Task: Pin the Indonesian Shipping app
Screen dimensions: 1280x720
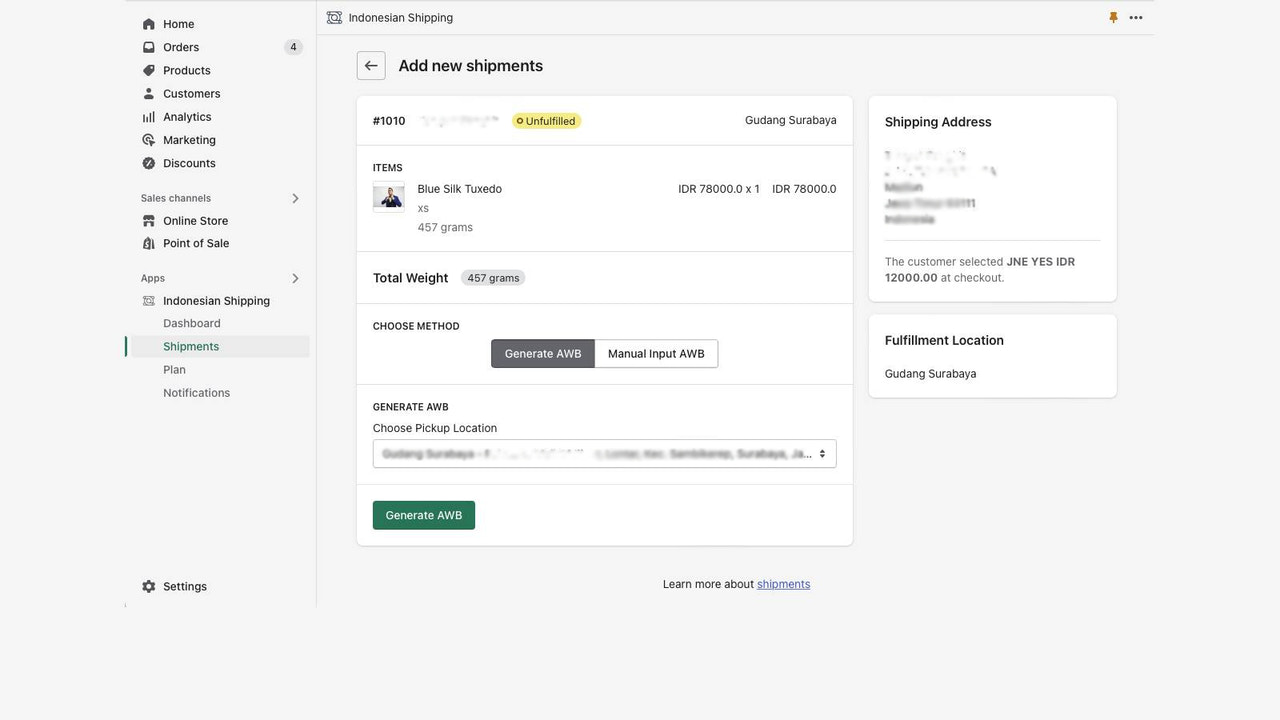Action: [1113, 17]
